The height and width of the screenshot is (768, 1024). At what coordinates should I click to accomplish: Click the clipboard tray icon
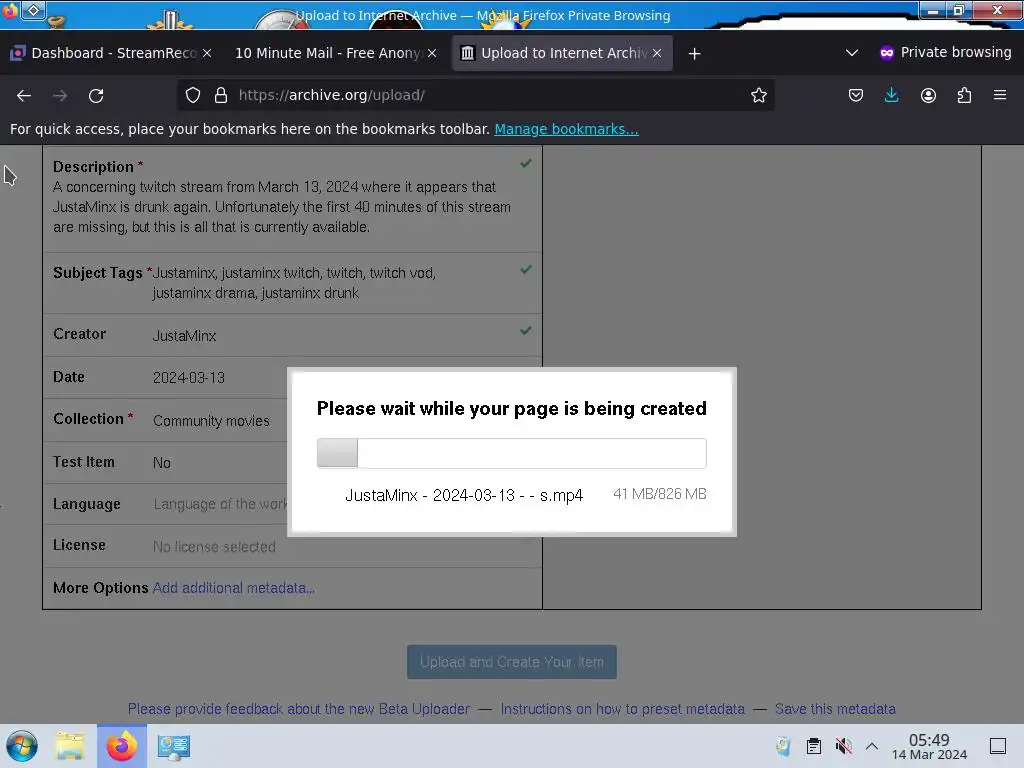(814, 746)
